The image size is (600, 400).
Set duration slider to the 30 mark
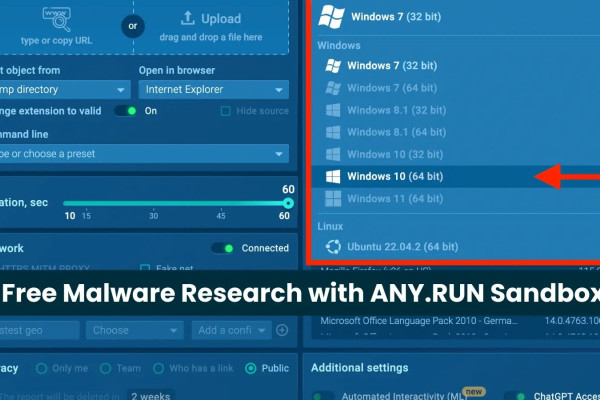coord(153,203)
